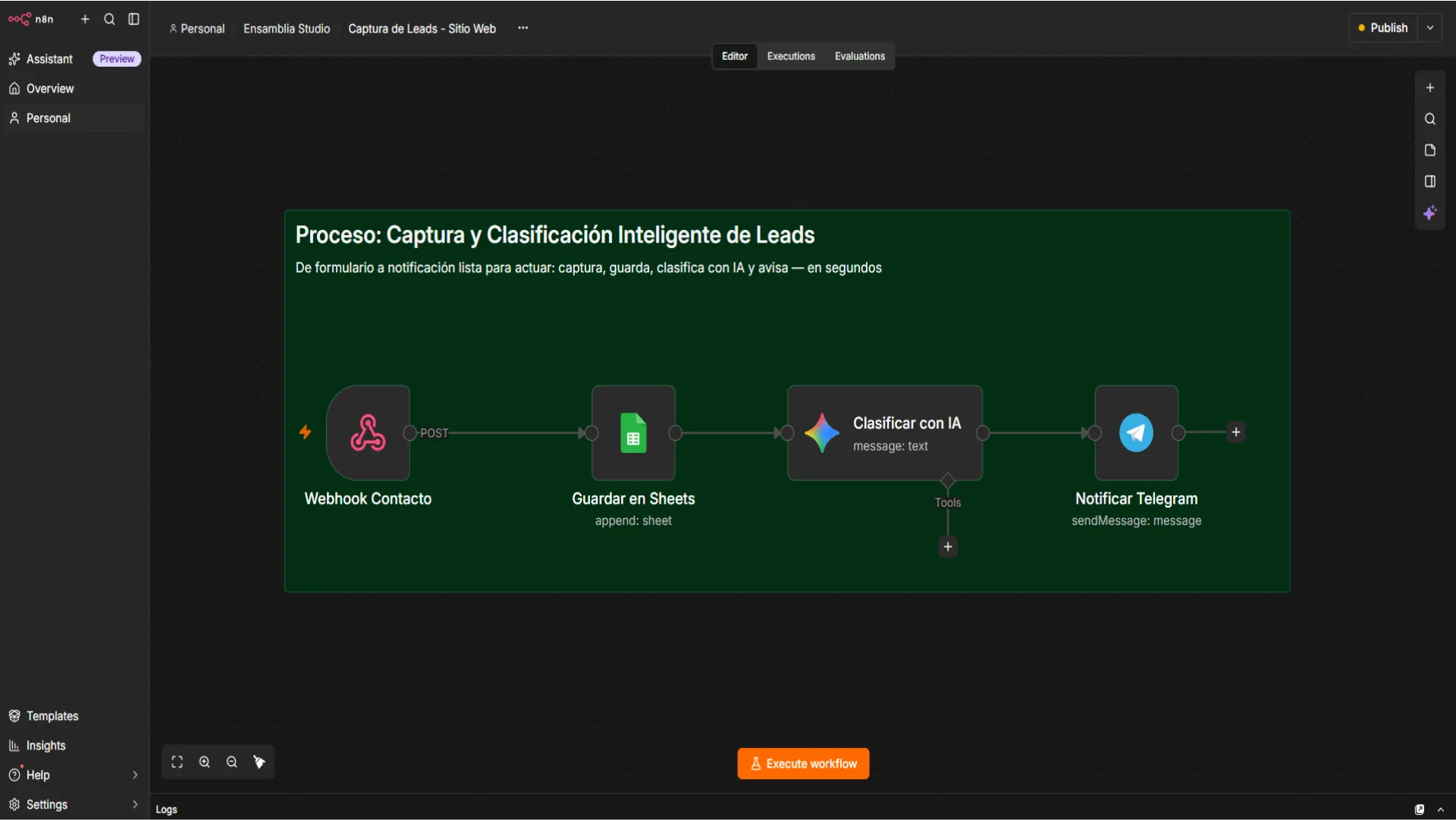Open AI assistant sparkle icon
1456x820 pixels.
pos(1430,213)
